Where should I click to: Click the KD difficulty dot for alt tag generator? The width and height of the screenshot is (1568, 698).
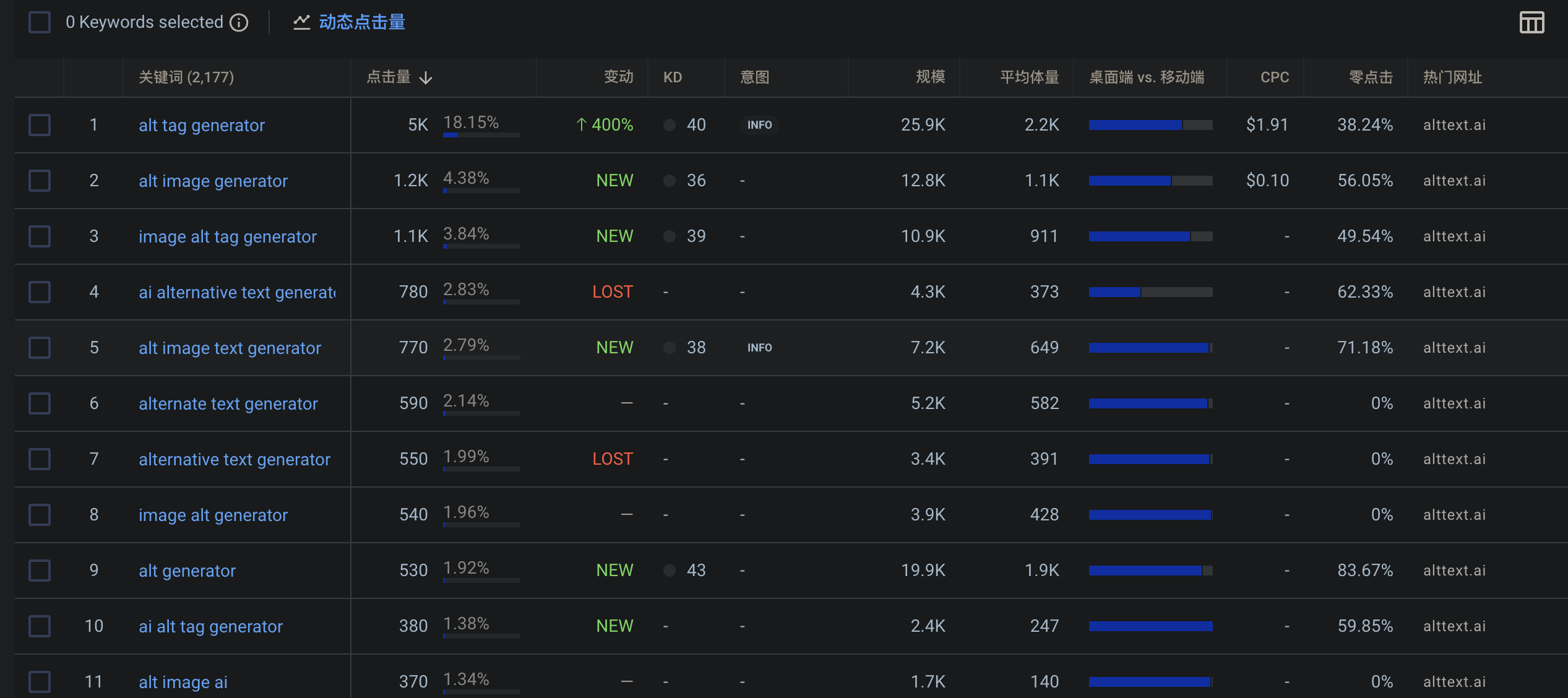[669, 125]
